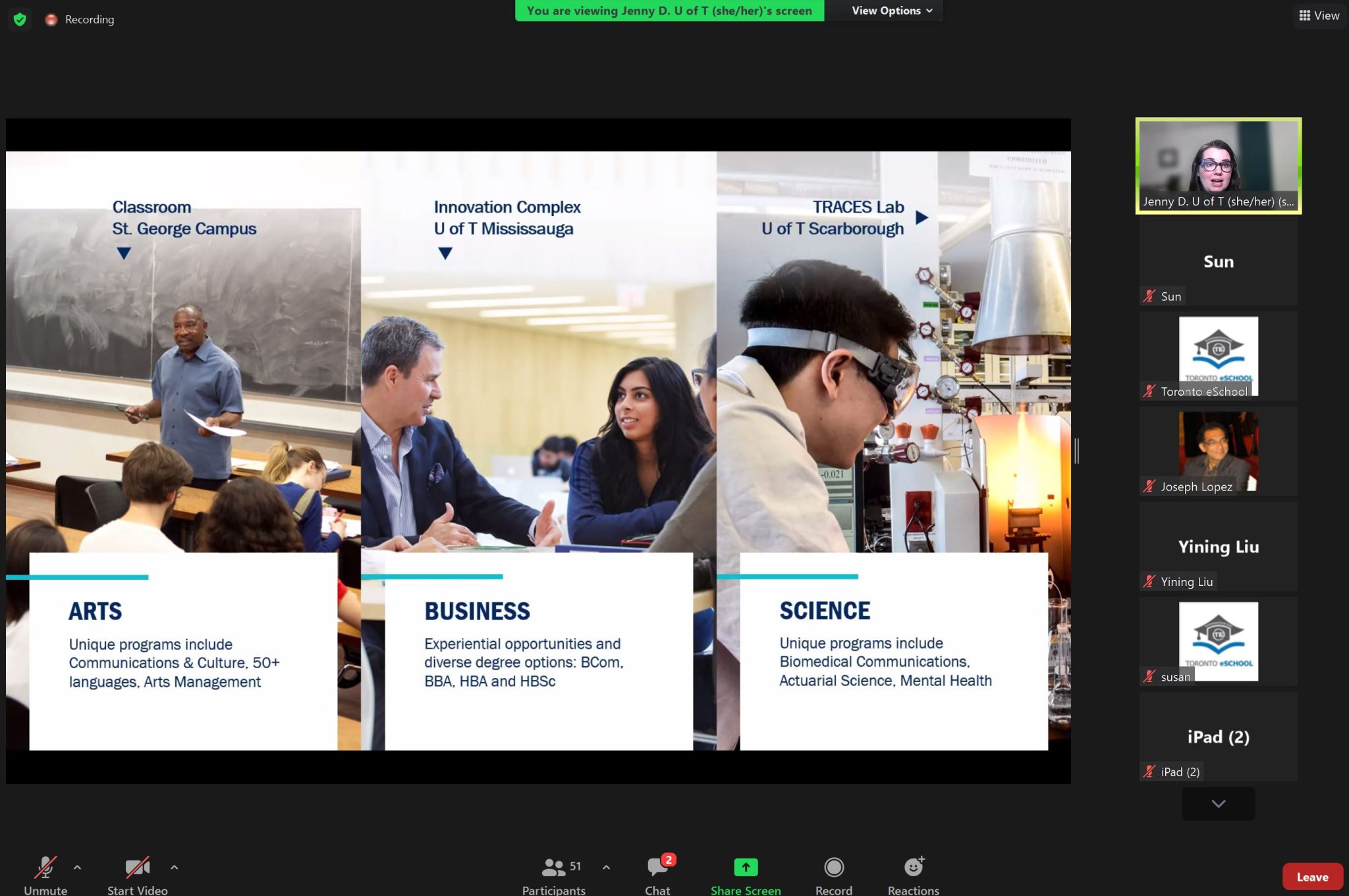
Task: Select iPad (2) participant tile
Action: (x=1219, y=737)
